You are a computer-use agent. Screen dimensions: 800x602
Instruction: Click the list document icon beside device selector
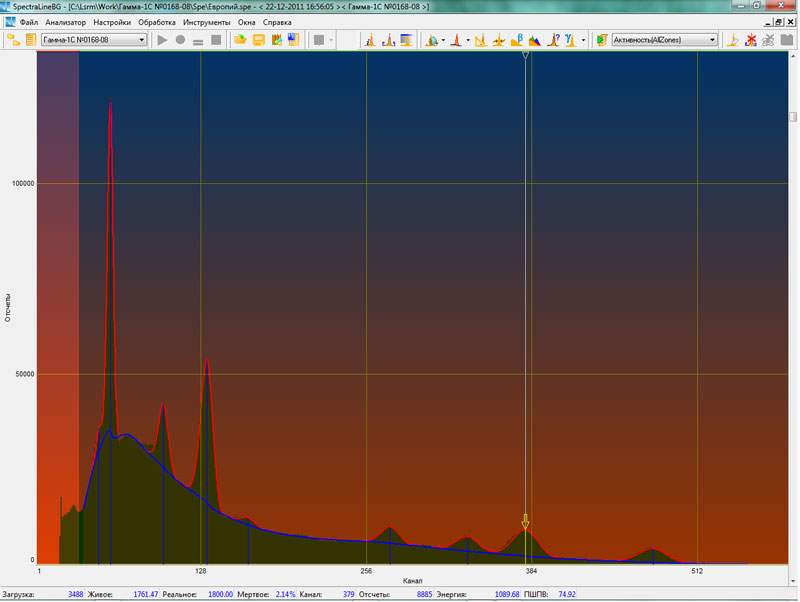(31, 40)
